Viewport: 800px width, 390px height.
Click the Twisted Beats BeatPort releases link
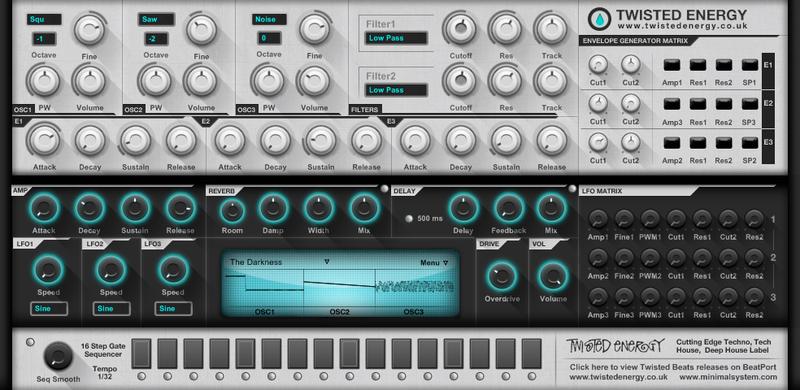(673, 367)
